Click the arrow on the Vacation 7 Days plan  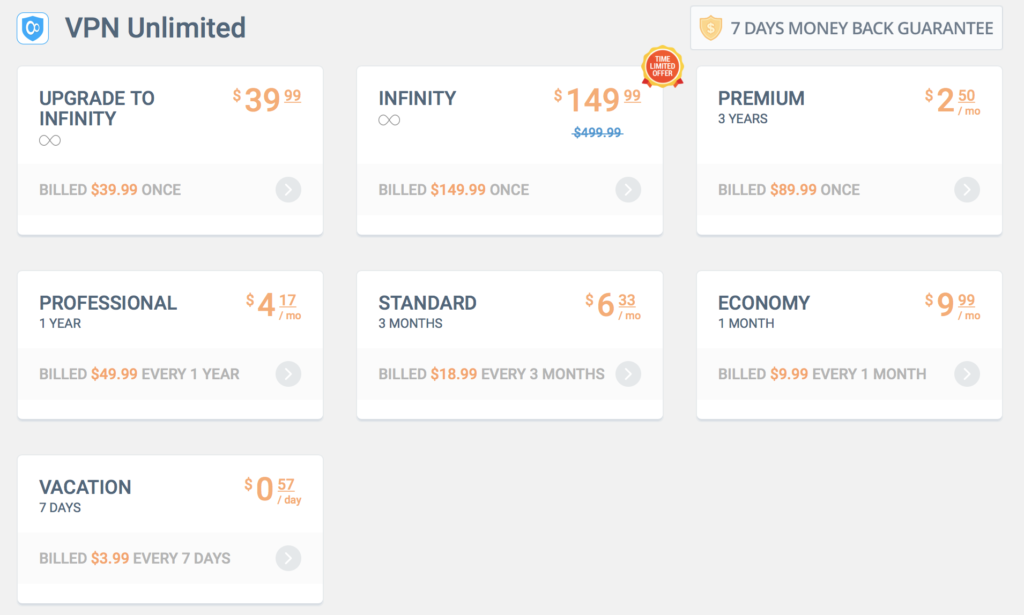click(288, 558)
